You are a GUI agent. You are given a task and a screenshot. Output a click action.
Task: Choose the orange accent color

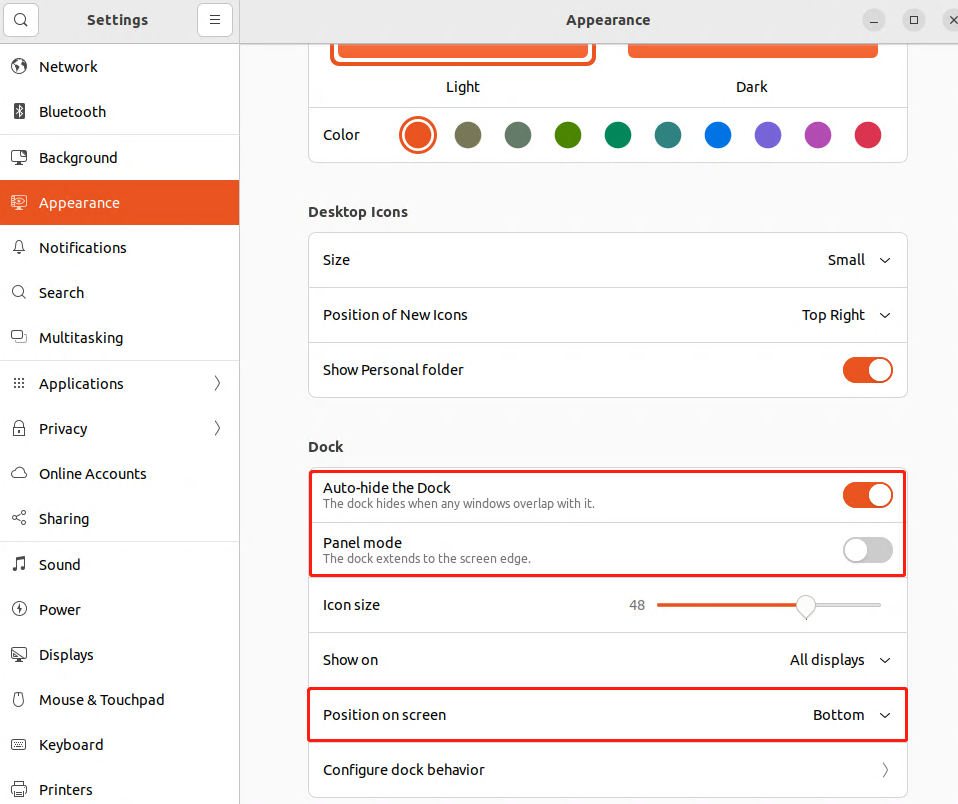[418, 135]
